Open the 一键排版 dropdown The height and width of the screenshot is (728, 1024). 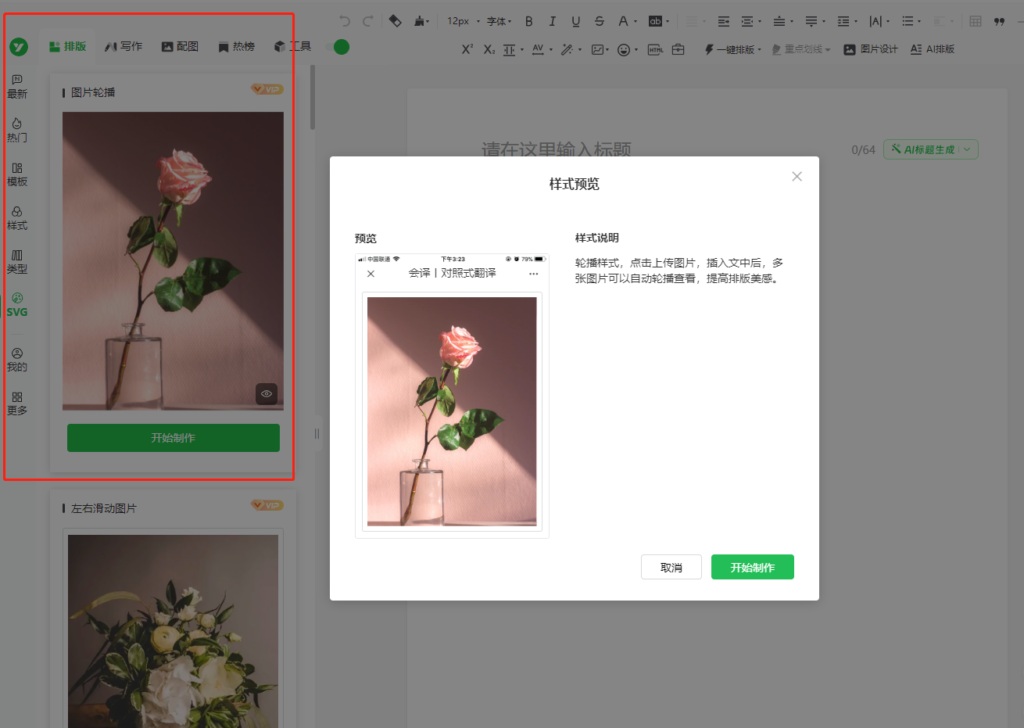pos(732,50)
